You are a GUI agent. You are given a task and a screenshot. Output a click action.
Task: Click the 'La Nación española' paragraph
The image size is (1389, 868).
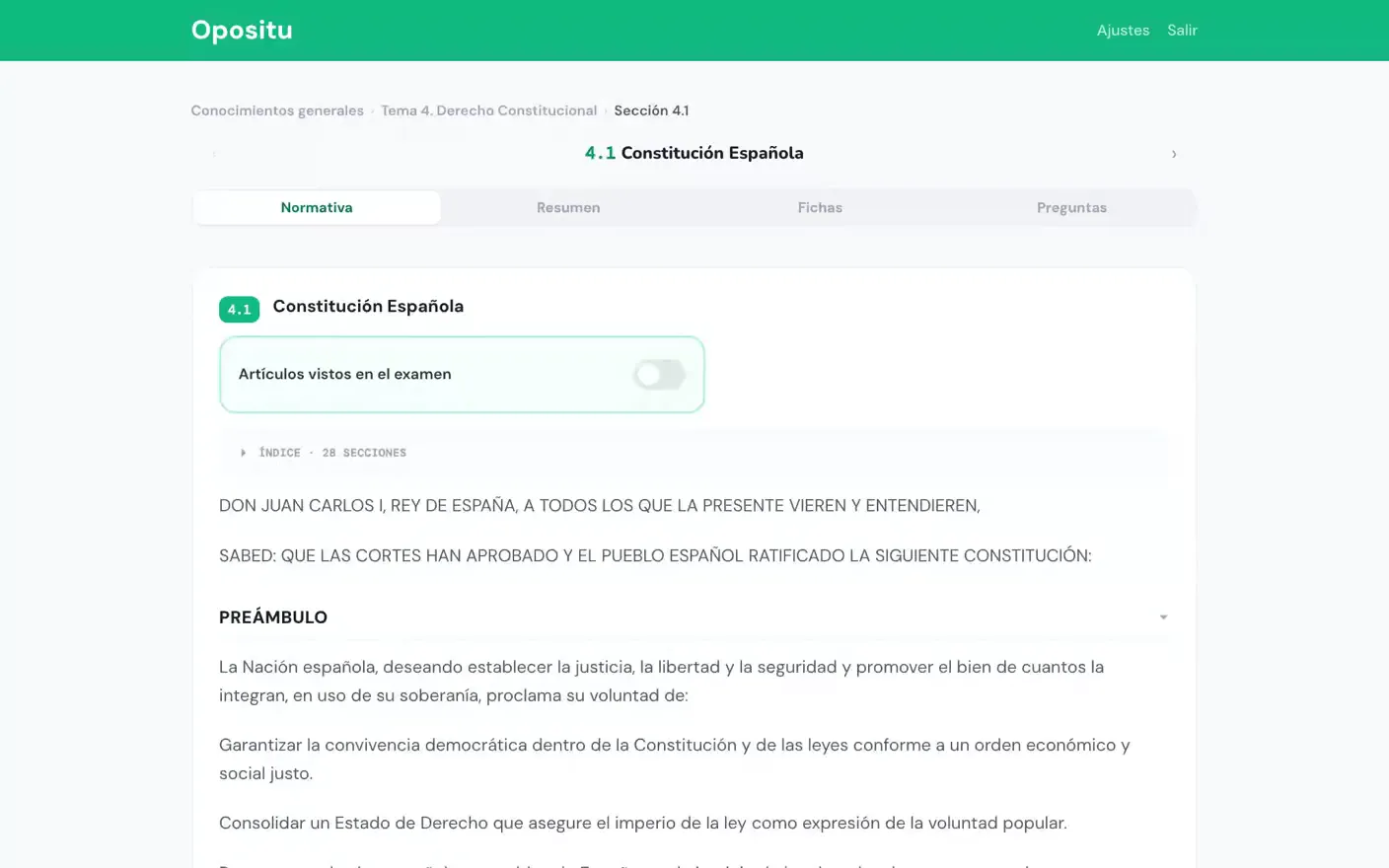(661, 681)
